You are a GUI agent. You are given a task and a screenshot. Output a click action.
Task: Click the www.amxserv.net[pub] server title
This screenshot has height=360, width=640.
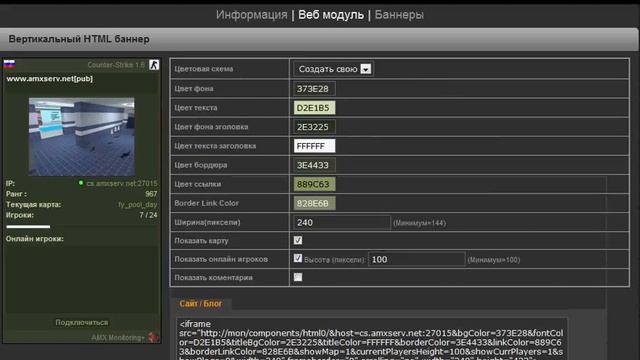49,79
